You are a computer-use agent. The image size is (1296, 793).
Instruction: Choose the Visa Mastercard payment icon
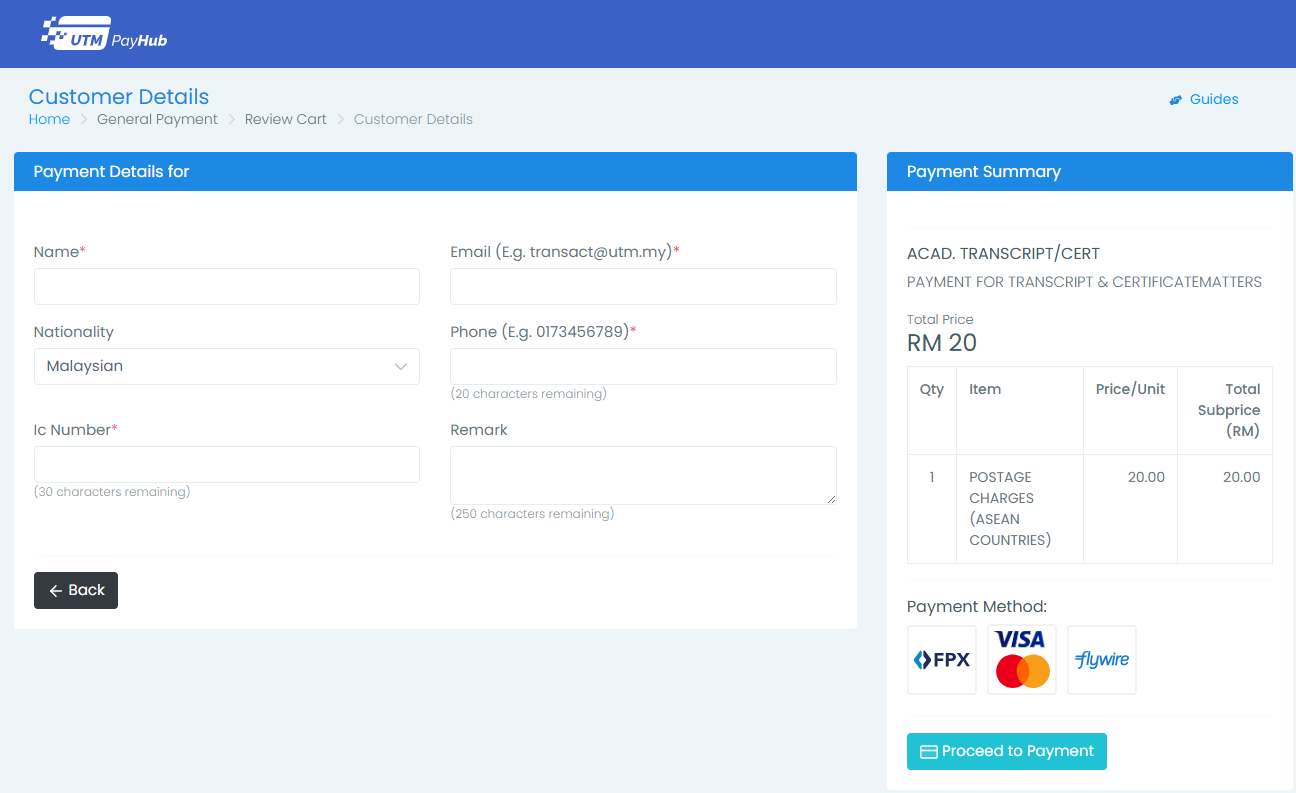pyautogui.click(x=1021, y=660)
